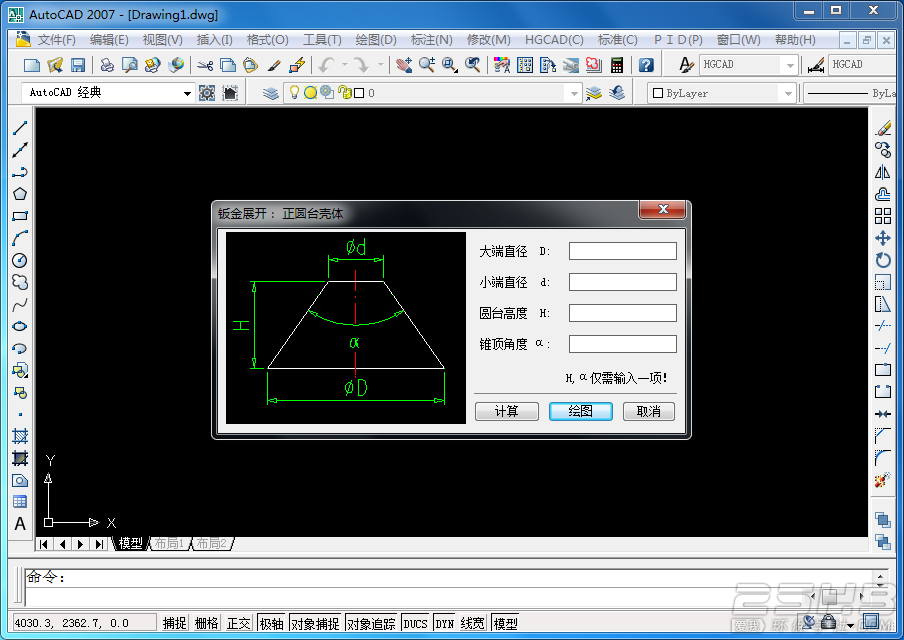
Task: Toggle 栅格 grid display in the status bar
Action: 207,623
